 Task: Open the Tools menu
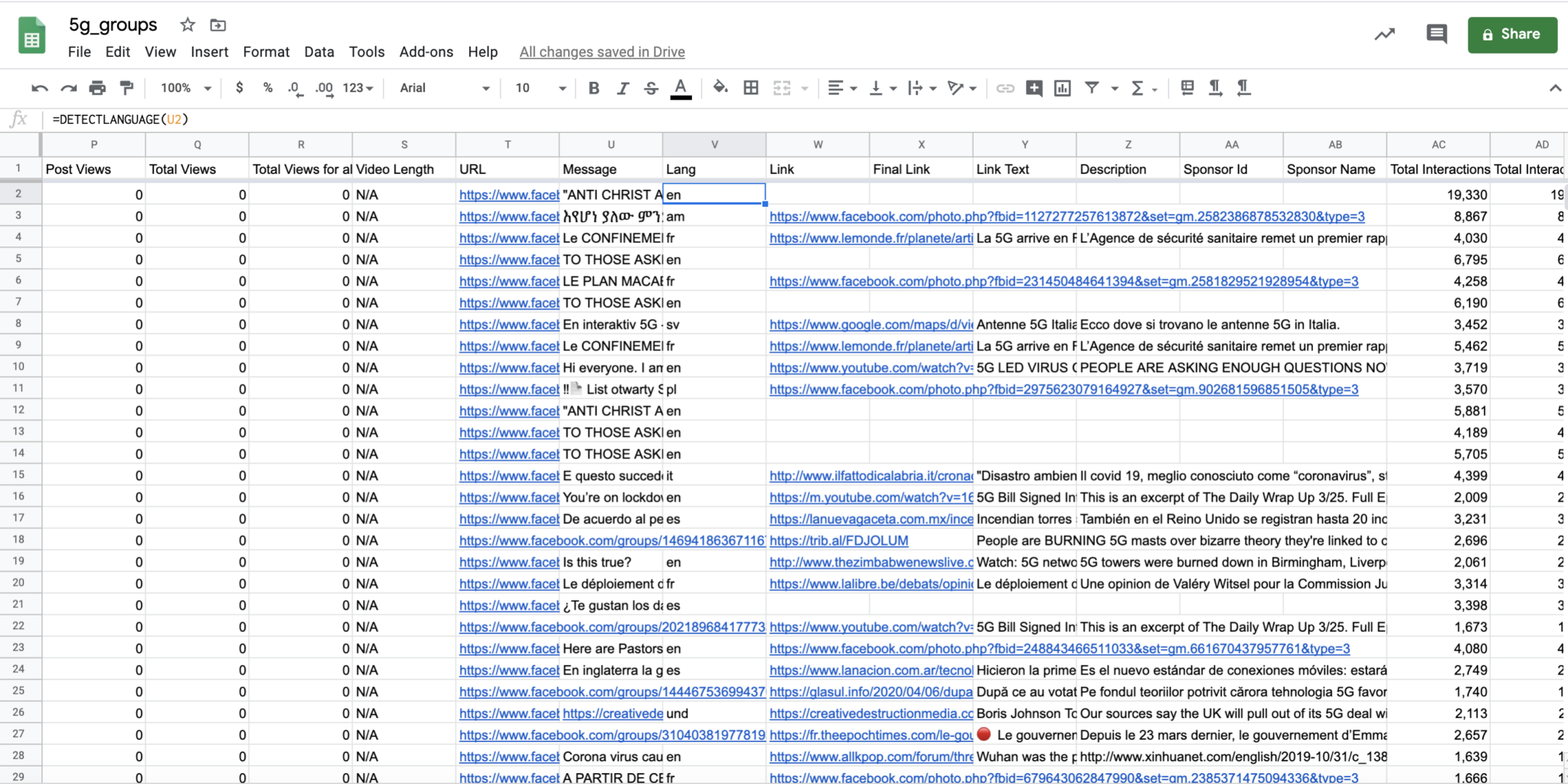[367, 52]
